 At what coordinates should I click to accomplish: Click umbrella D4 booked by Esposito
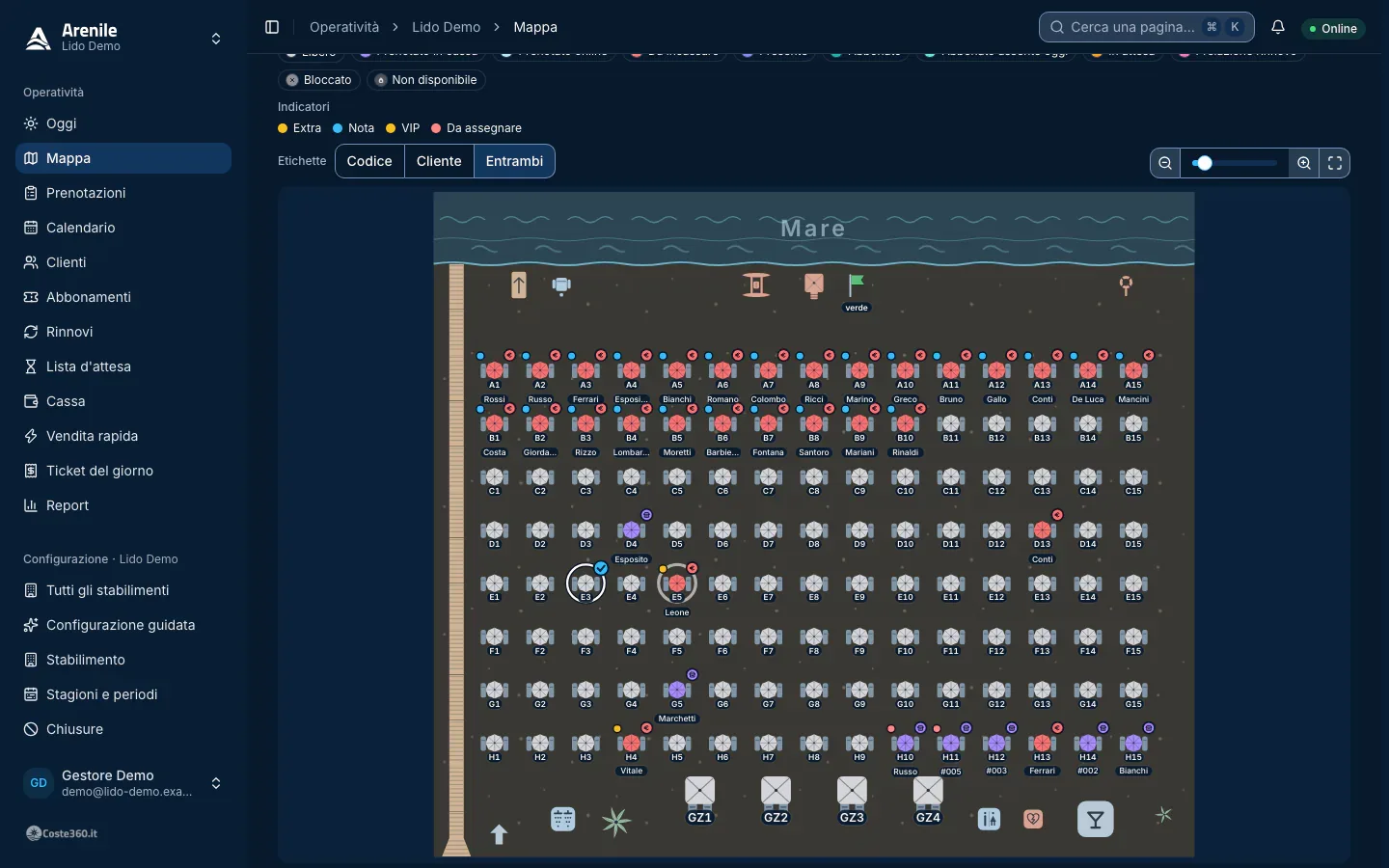(x=632, y=530)
